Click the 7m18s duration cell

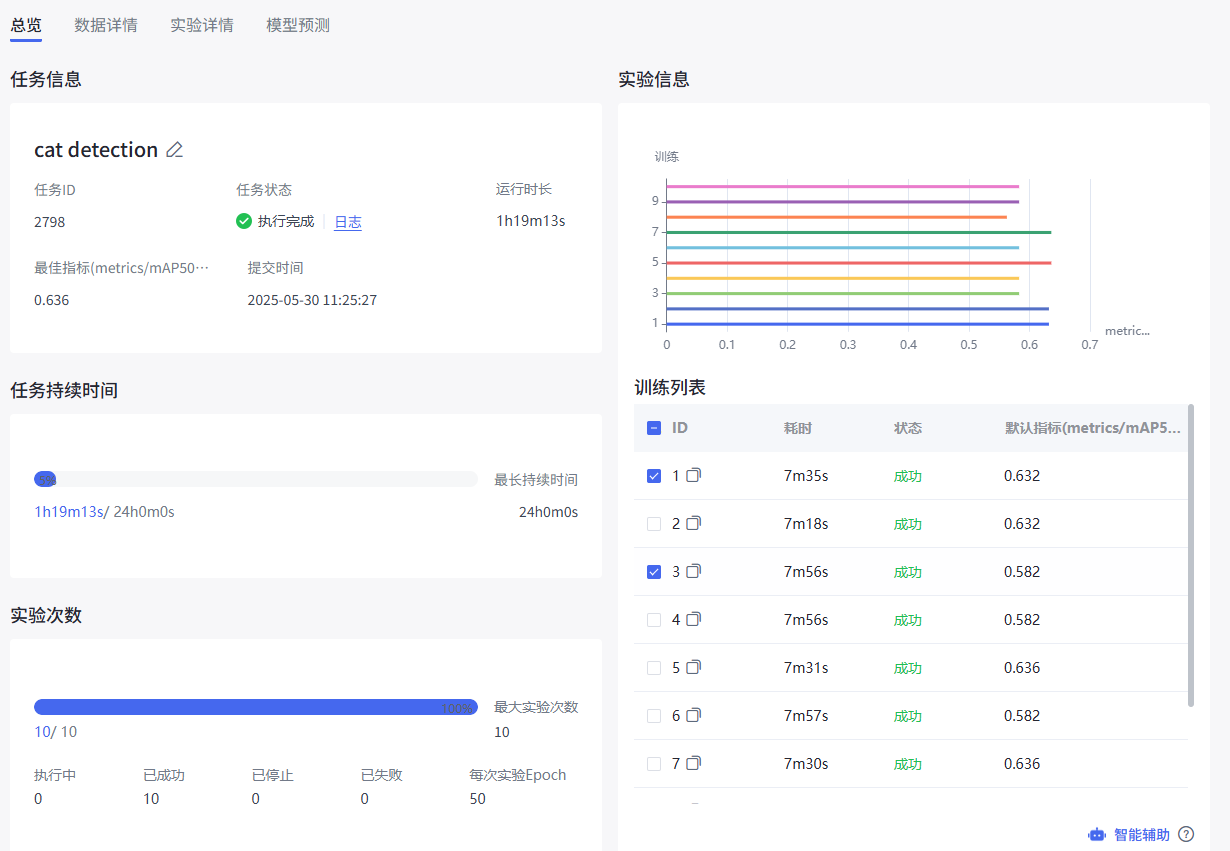pos(806,524)
